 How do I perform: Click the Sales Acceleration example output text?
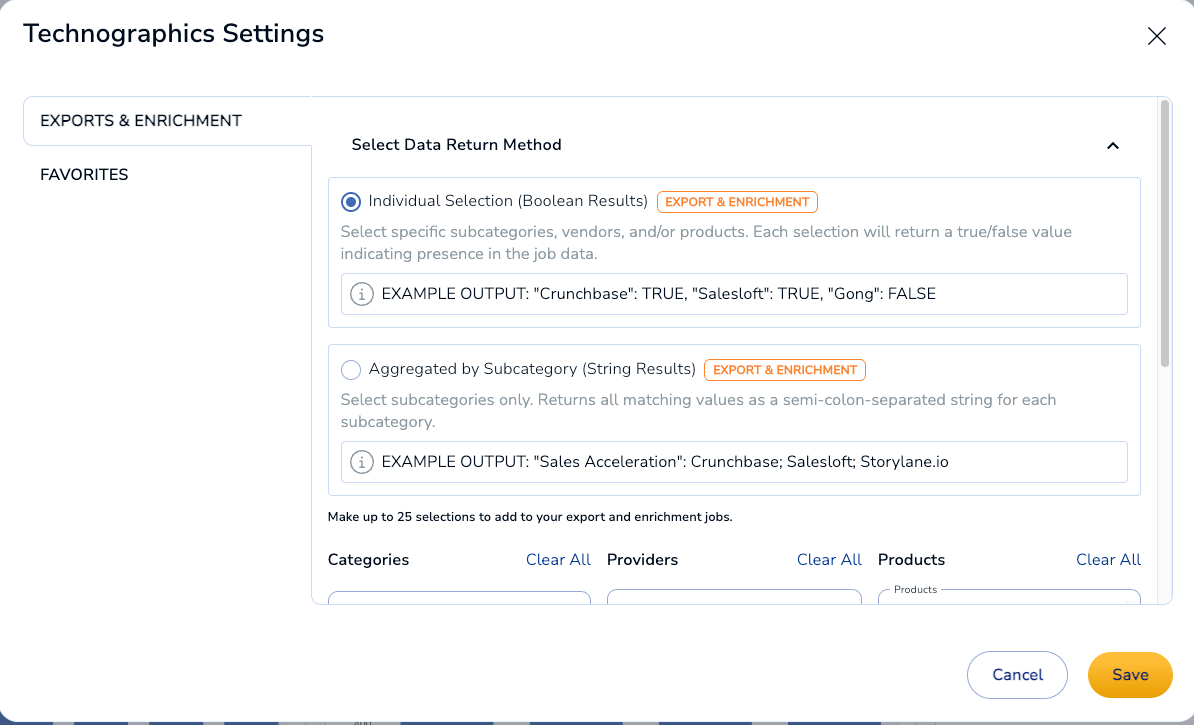[x=665, y=462]
